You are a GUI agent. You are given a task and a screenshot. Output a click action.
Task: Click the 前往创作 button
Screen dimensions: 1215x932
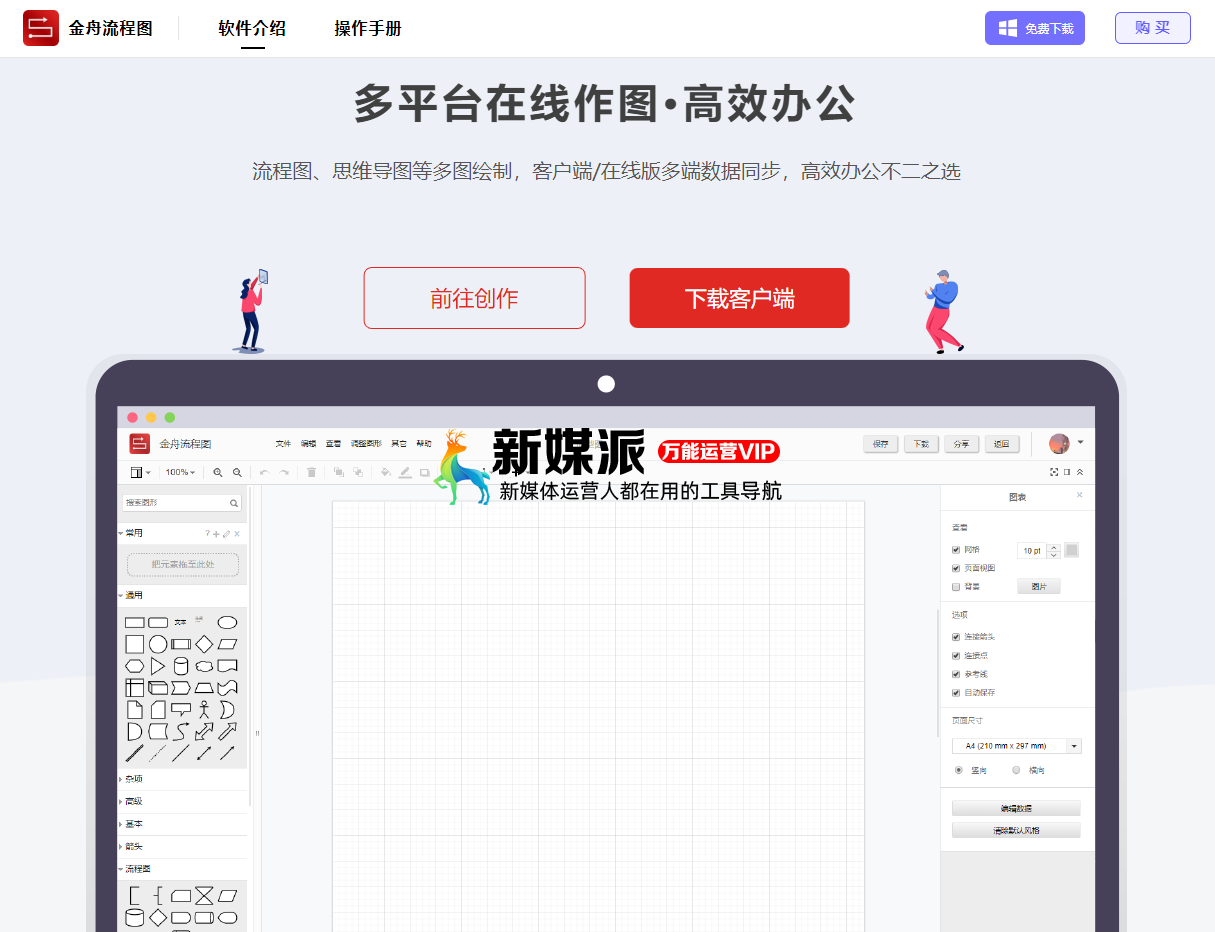click(474, 298)
